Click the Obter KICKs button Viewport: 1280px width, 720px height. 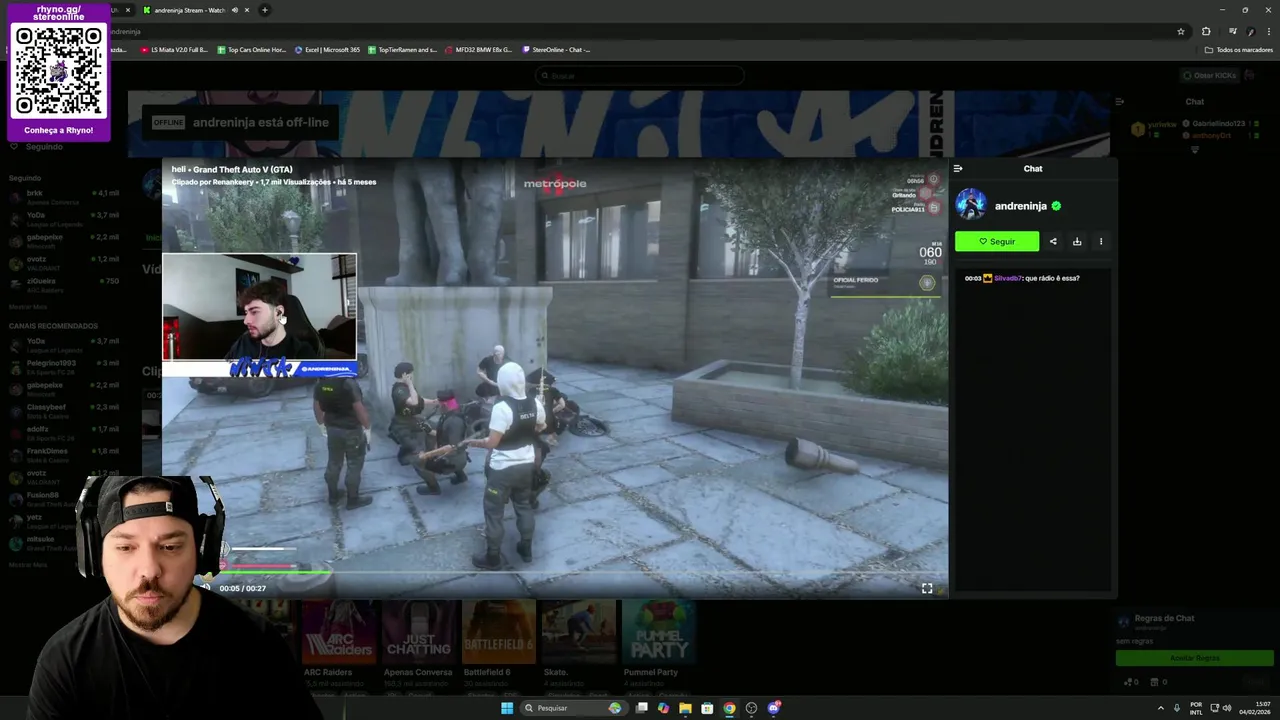(x=1209, y=75)
